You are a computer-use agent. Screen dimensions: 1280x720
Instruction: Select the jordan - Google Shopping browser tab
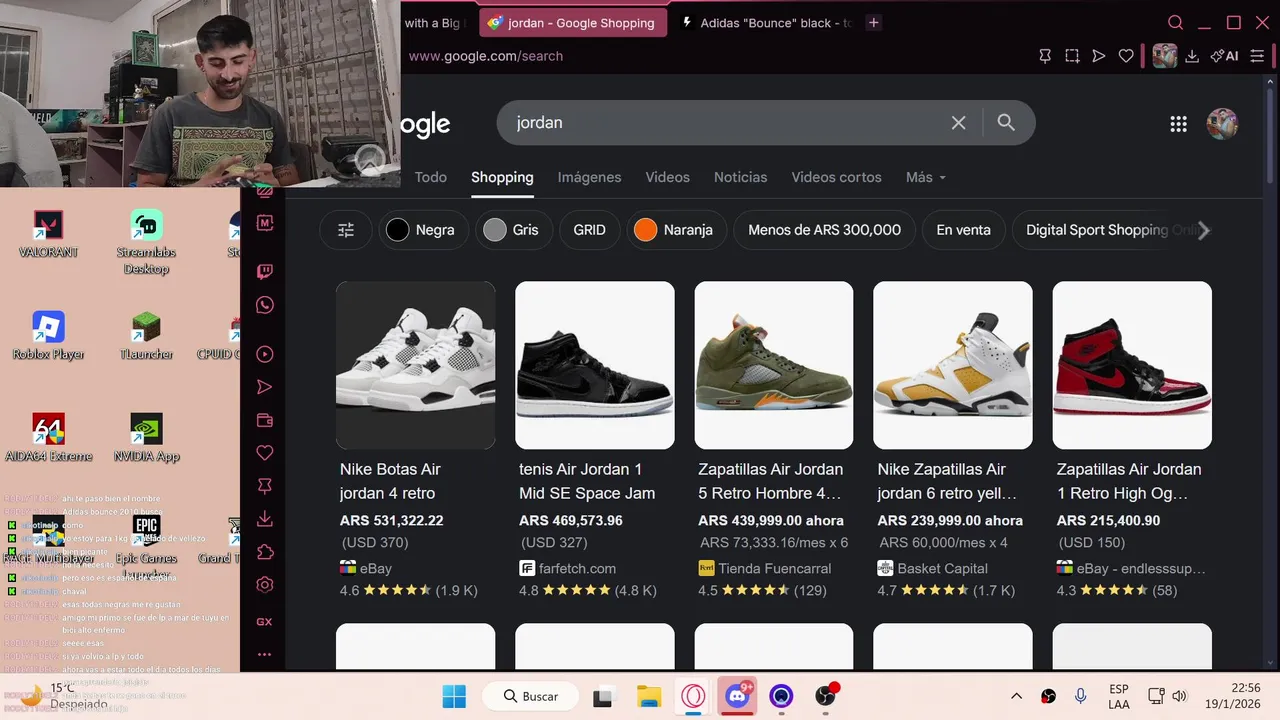coord(572,22)
